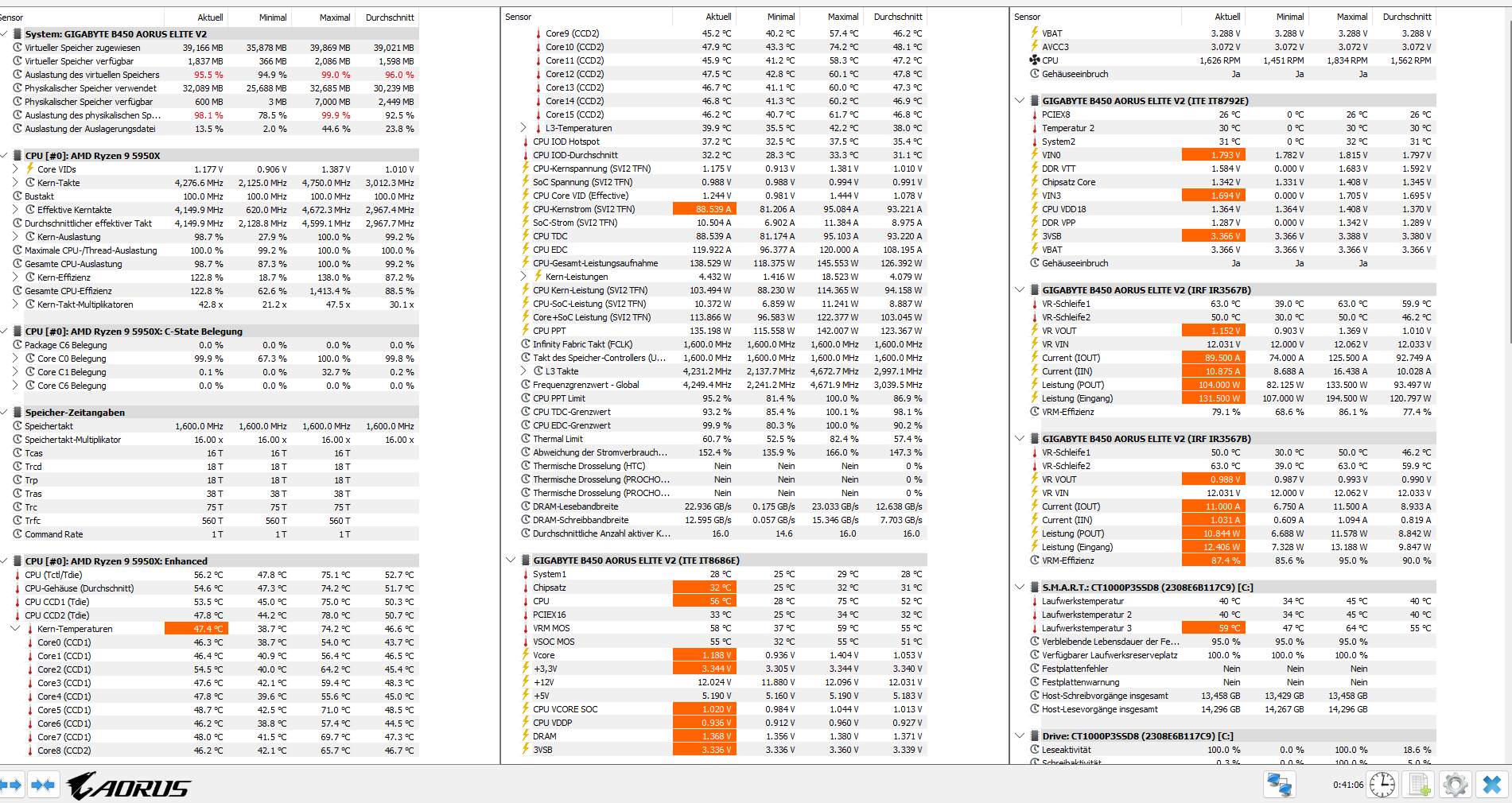Click the clock icon beside Festplattenfehler
The height and width of the screenshot is (803, 1512).
click(1035, 669)
